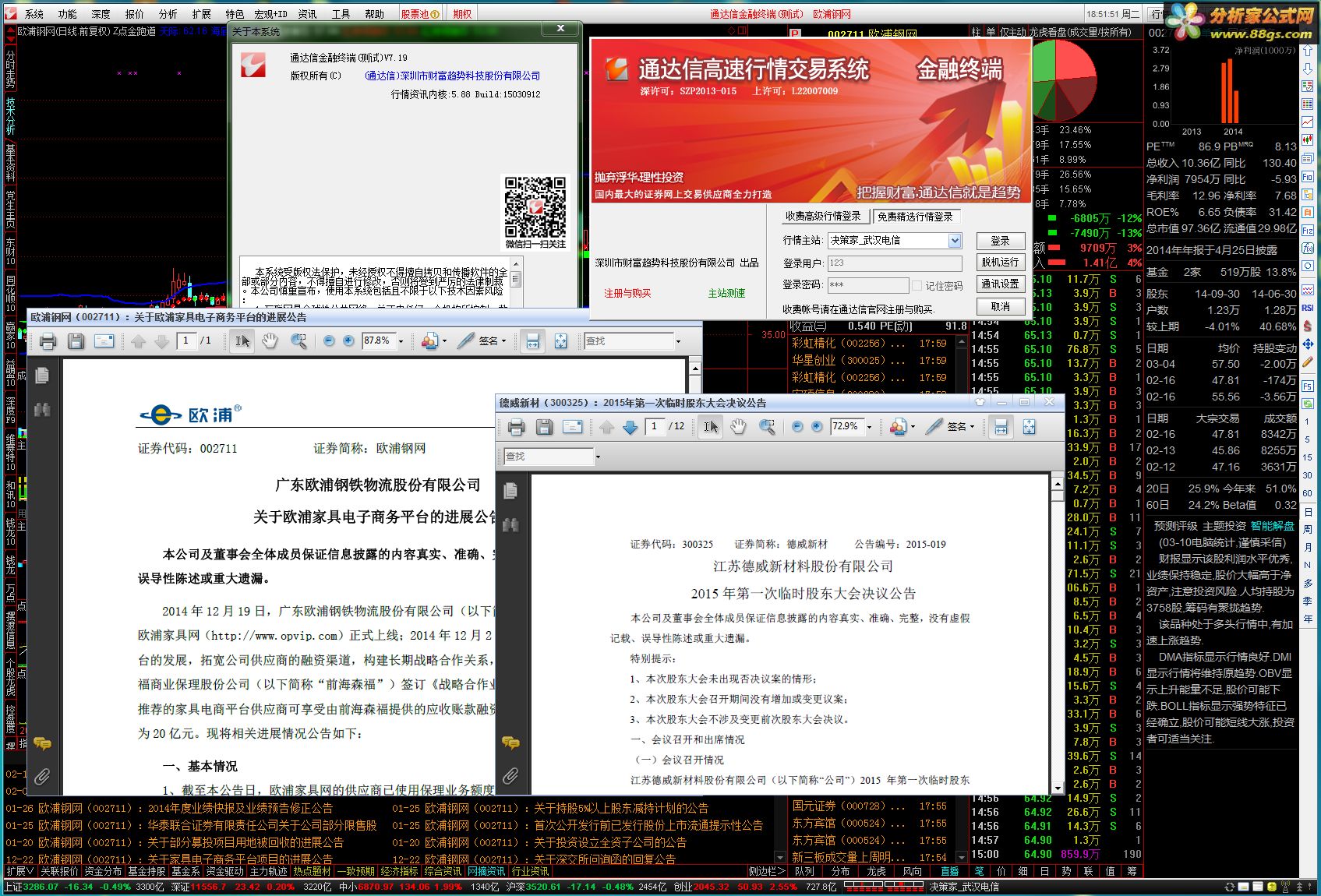
Task: Zoom in on the 德威新材 PDF
Action: (817, 427)
